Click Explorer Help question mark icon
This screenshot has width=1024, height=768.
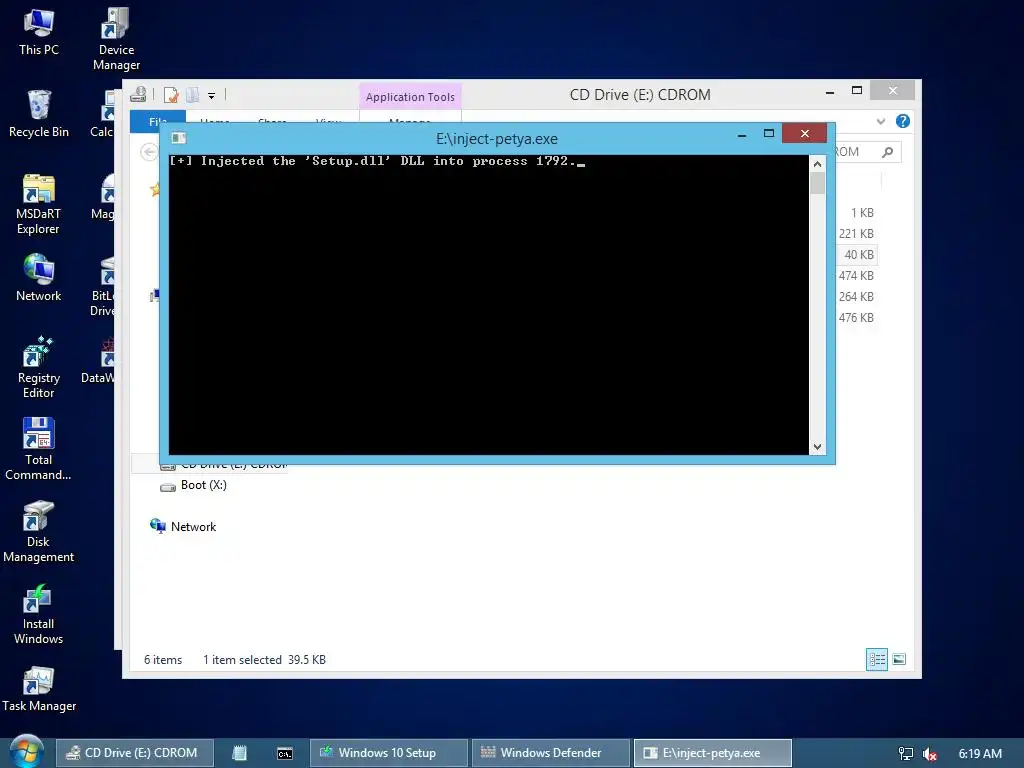pyautogui.click(x=903, y=121)
